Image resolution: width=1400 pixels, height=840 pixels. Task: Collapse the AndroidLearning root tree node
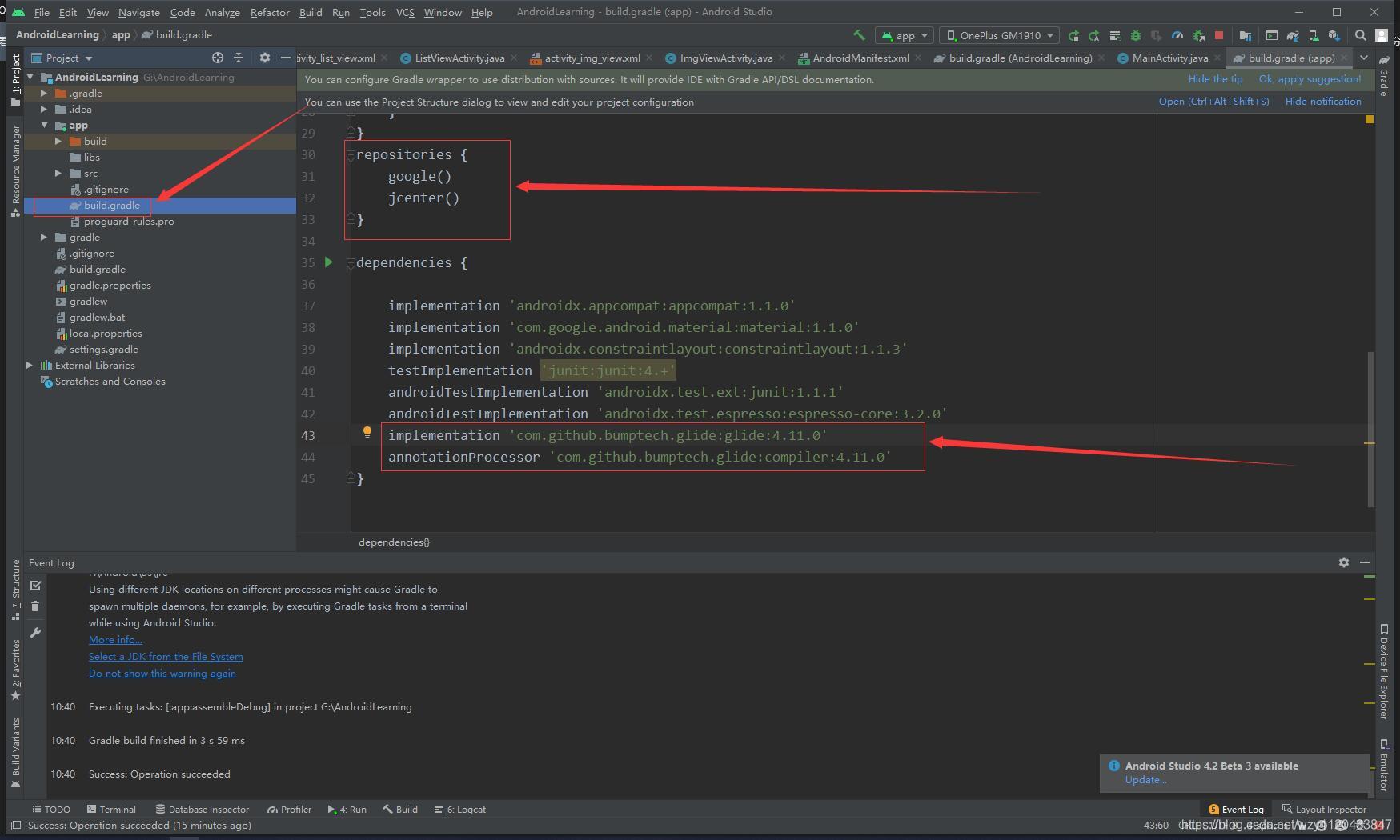click(30, 77)
